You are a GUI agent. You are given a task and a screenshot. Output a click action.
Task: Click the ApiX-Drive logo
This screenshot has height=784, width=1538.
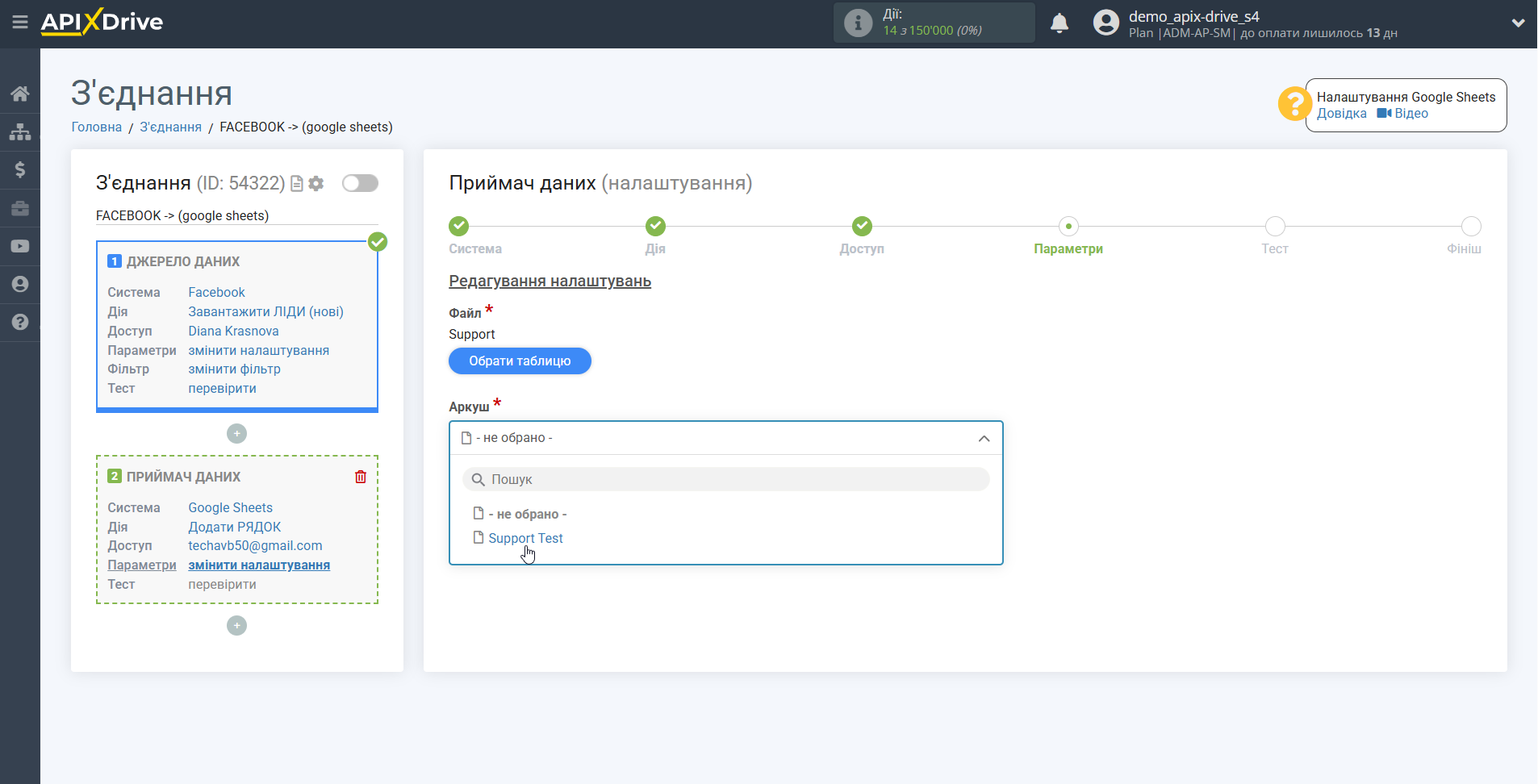coord(102,22)
